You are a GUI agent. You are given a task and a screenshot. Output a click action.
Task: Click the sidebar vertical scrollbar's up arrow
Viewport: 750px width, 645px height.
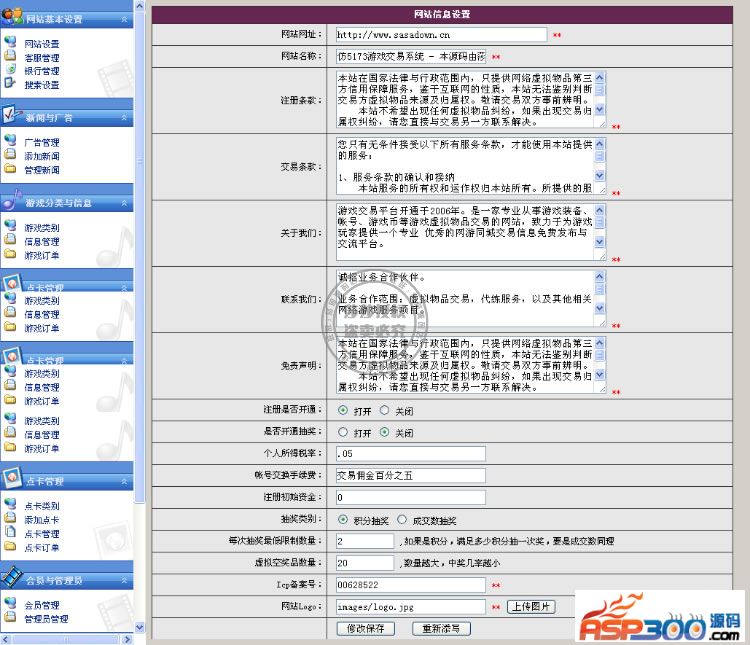pyautogui.click(x=140, y=6)
